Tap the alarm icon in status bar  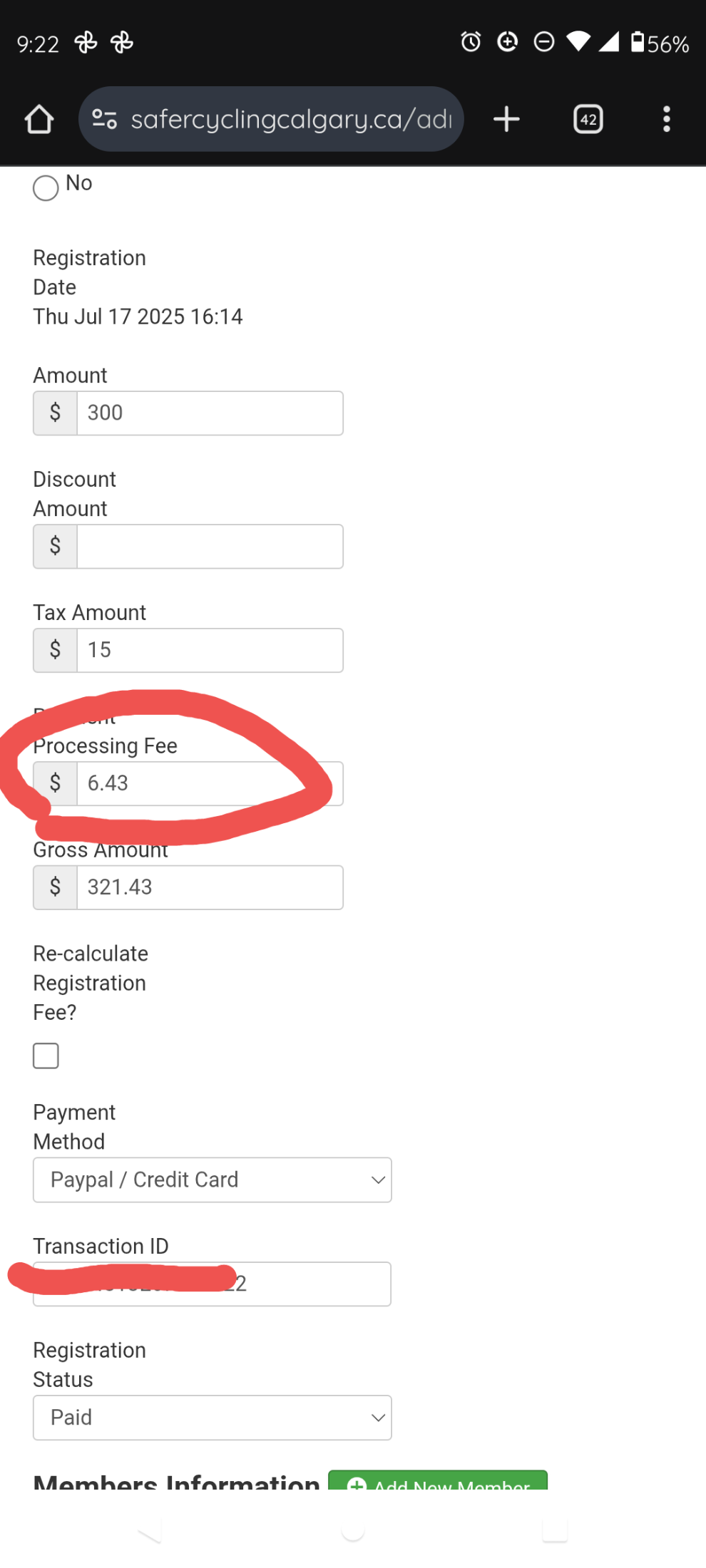[x=471, y=42]
